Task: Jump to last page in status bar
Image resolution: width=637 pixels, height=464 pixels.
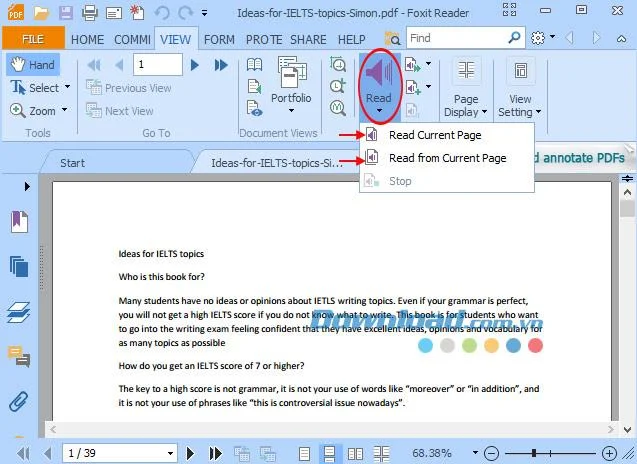Action: (215, 453)
